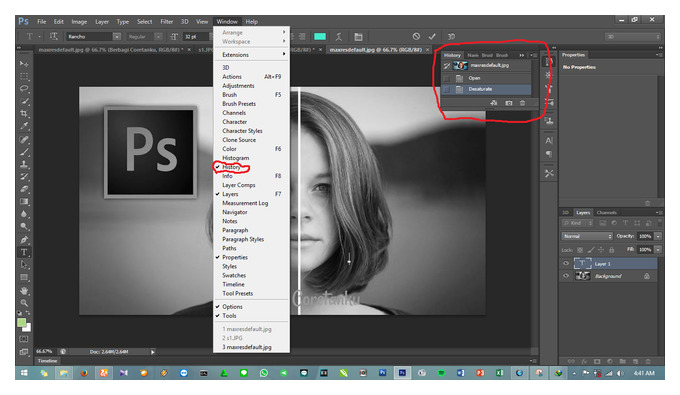Open font style dropdown showing Regular
The width and height of the screenshot is (680, 395).
coord(158,37)
